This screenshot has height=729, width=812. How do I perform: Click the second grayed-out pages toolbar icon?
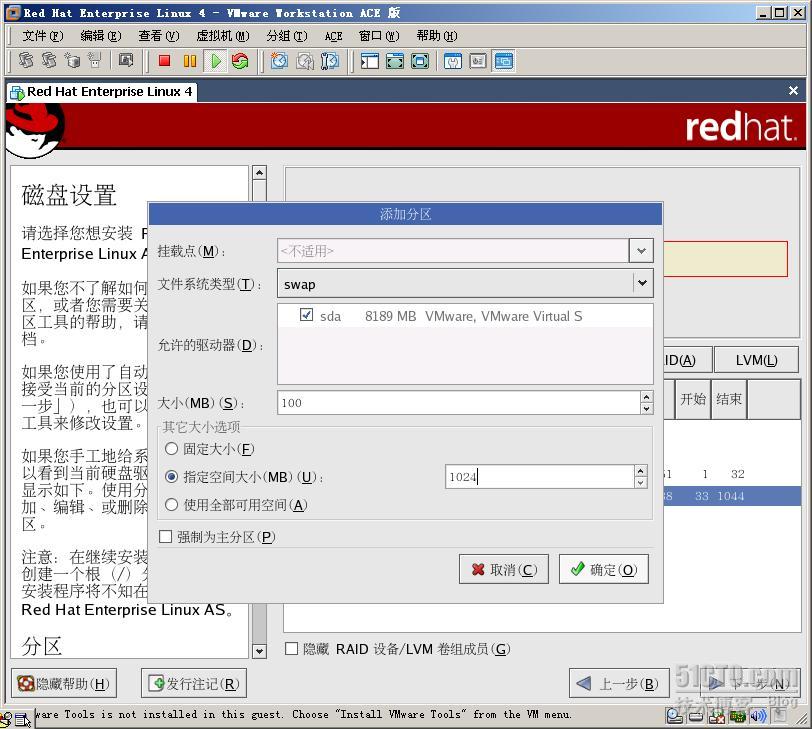(49, 61)
